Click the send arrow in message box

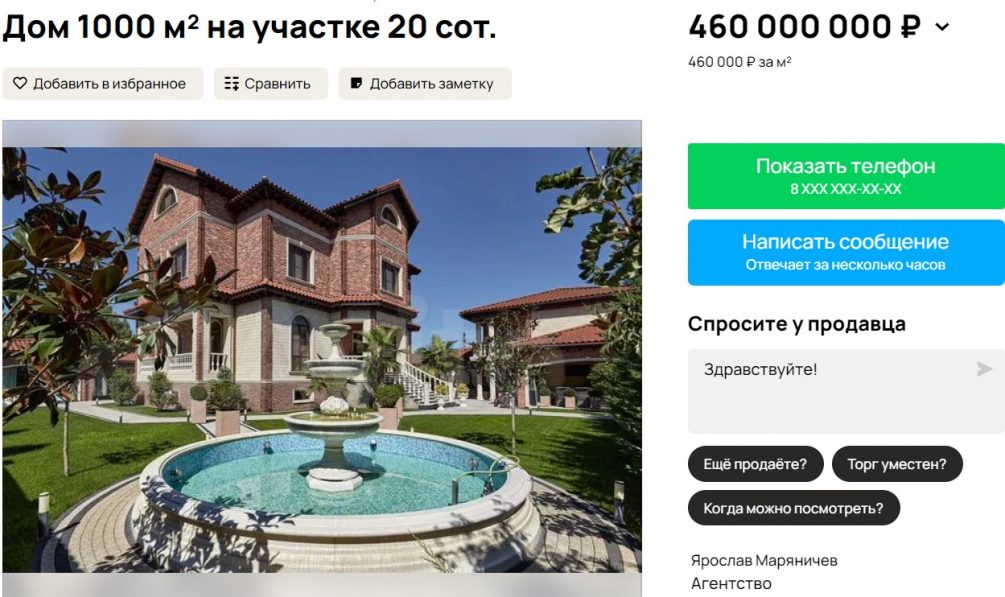(x=984, y=369)
